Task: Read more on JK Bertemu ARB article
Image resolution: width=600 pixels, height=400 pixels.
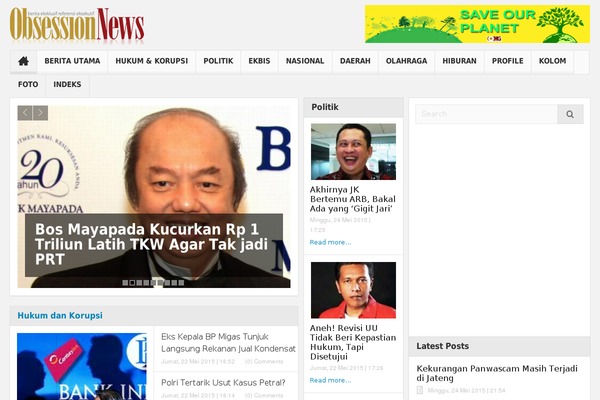Action: coord(330,242)
